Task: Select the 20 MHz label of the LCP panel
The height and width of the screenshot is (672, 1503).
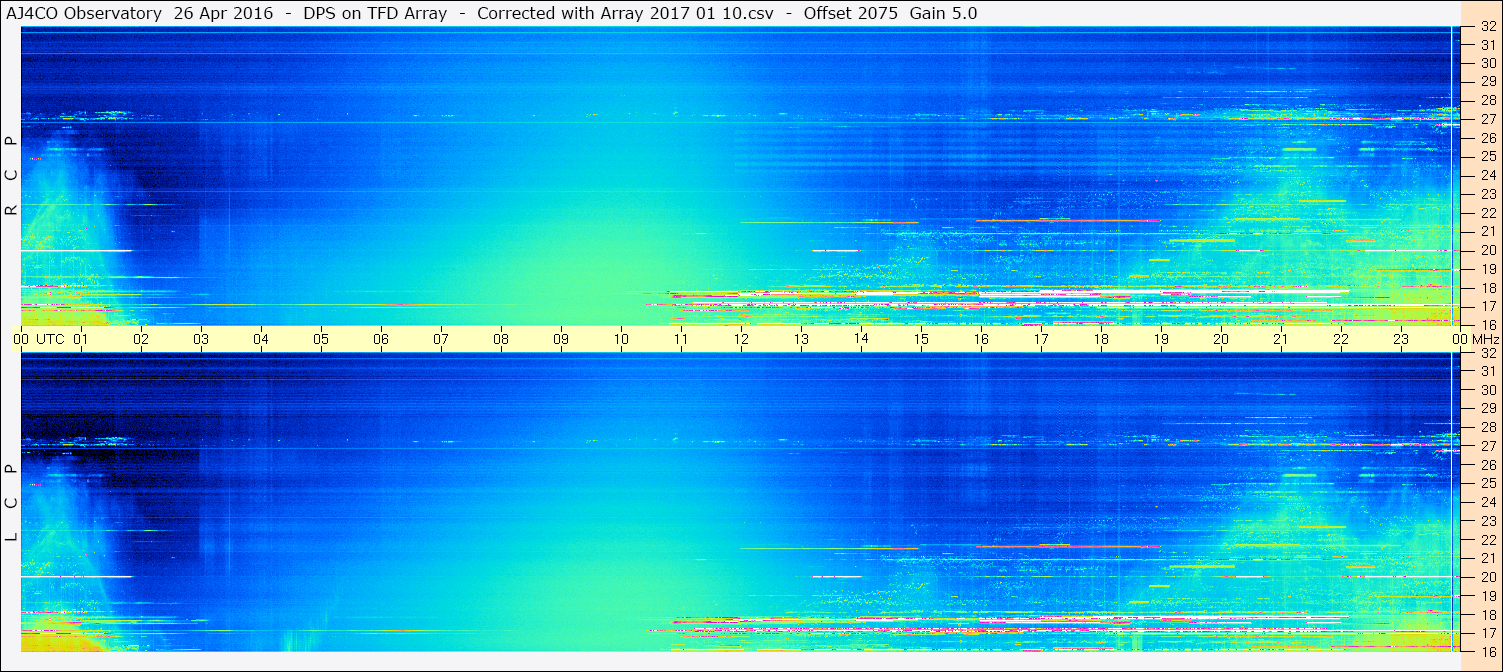Action: pos(1487,577)
